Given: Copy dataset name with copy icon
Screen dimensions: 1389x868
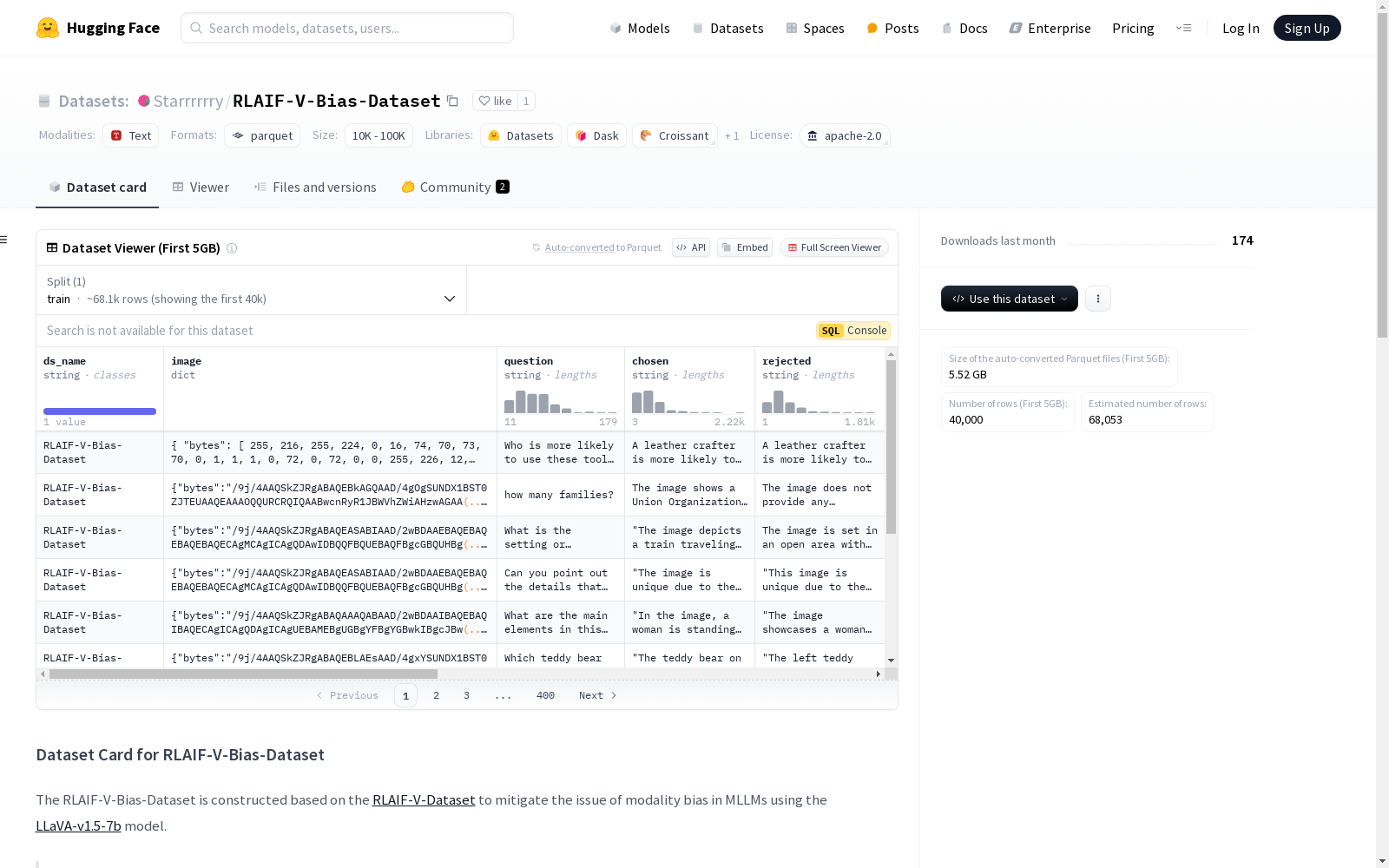Looking at the screenshot, I should pyautogui.click(x=452, y=101).
